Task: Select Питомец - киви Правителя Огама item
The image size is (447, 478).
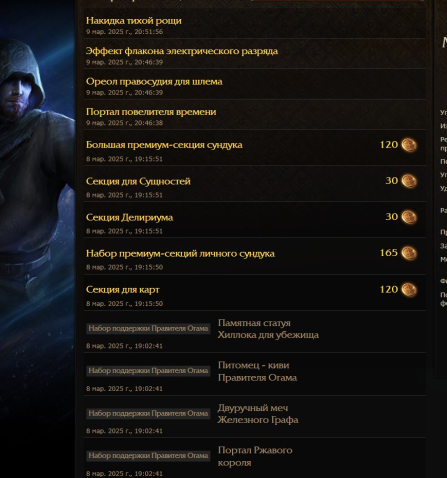Action: pos(257,371)
